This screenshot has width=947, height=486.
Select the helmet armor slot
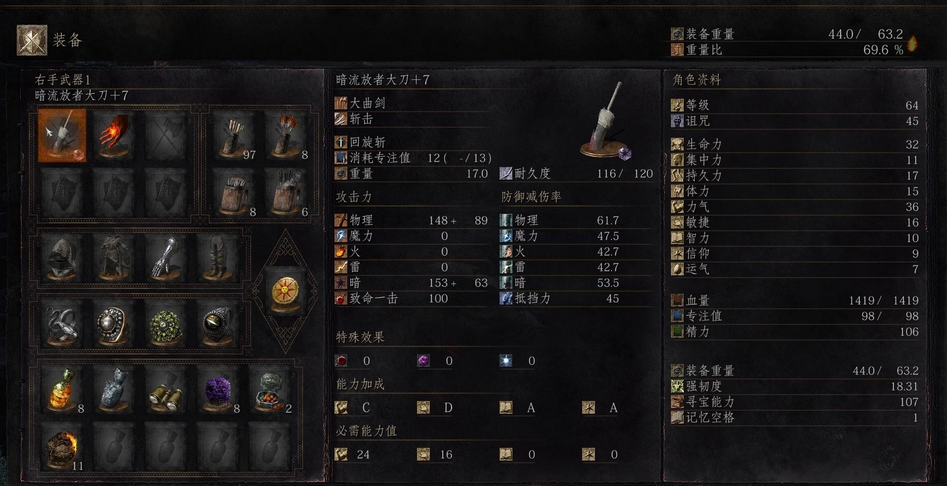(x=62, y=257)
